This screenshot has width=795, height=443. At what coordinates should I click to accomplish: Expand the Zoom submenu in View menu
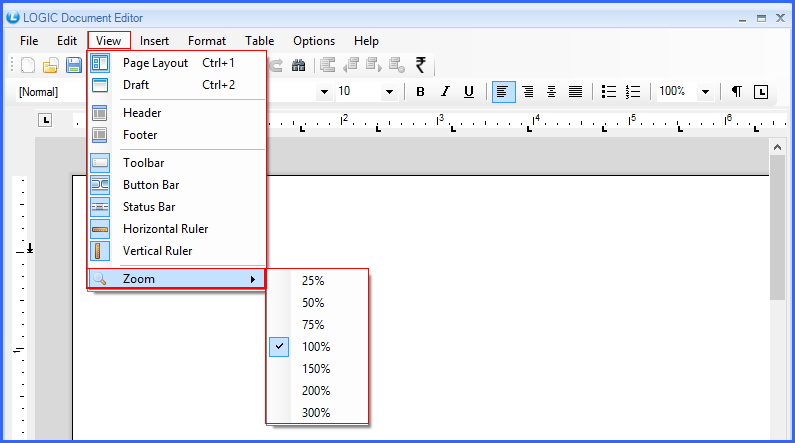(x=177, y=279)
